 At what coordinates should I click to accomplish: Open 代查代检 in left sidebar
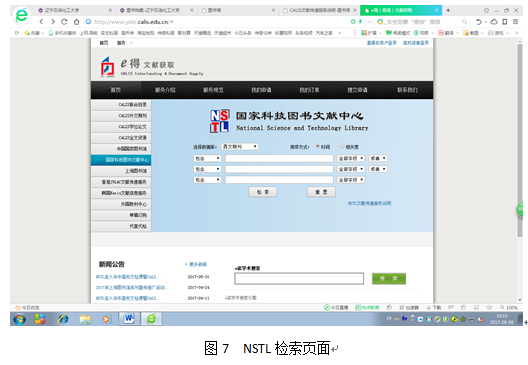121,226
